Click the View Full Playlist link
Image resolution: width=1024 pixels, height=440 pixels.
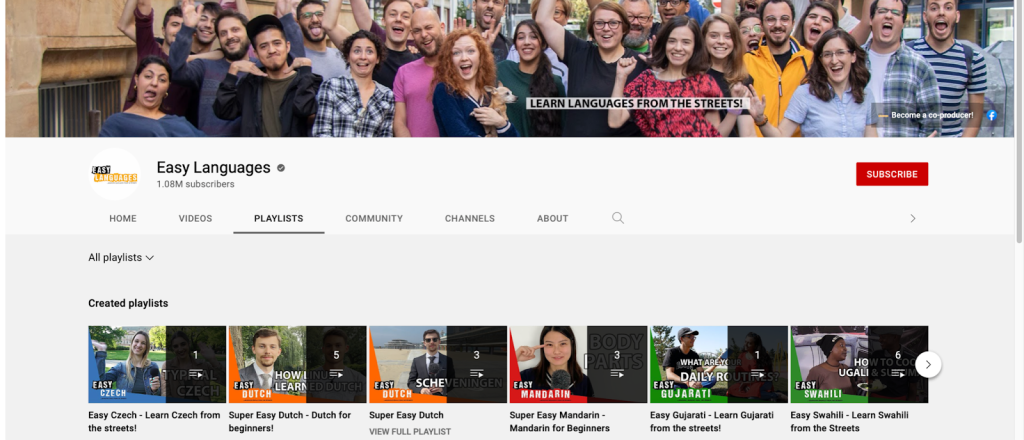(x=410, y=432)
